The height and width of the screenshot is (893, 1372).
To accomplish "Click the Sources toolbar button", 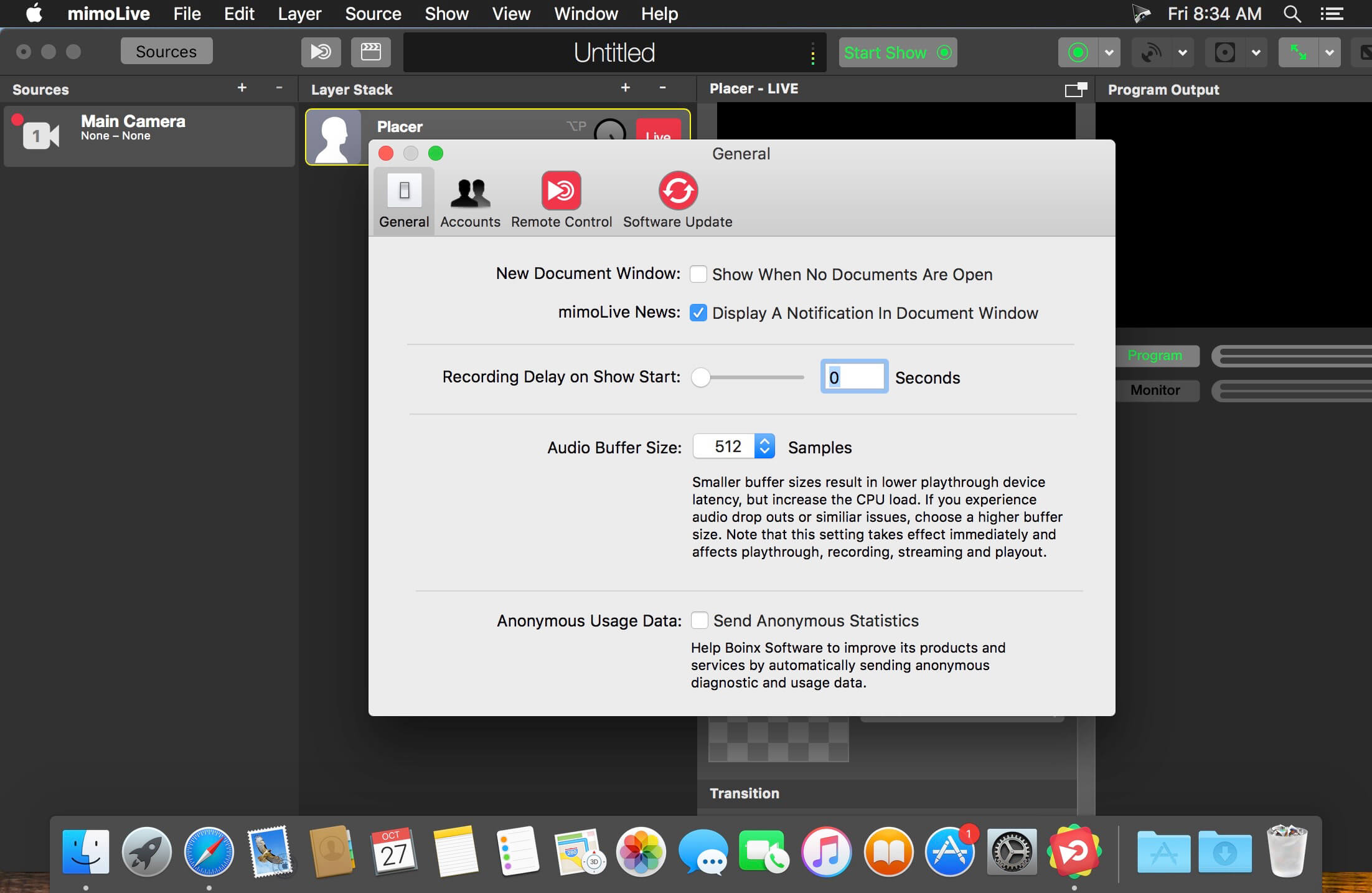I will (166, 51).
